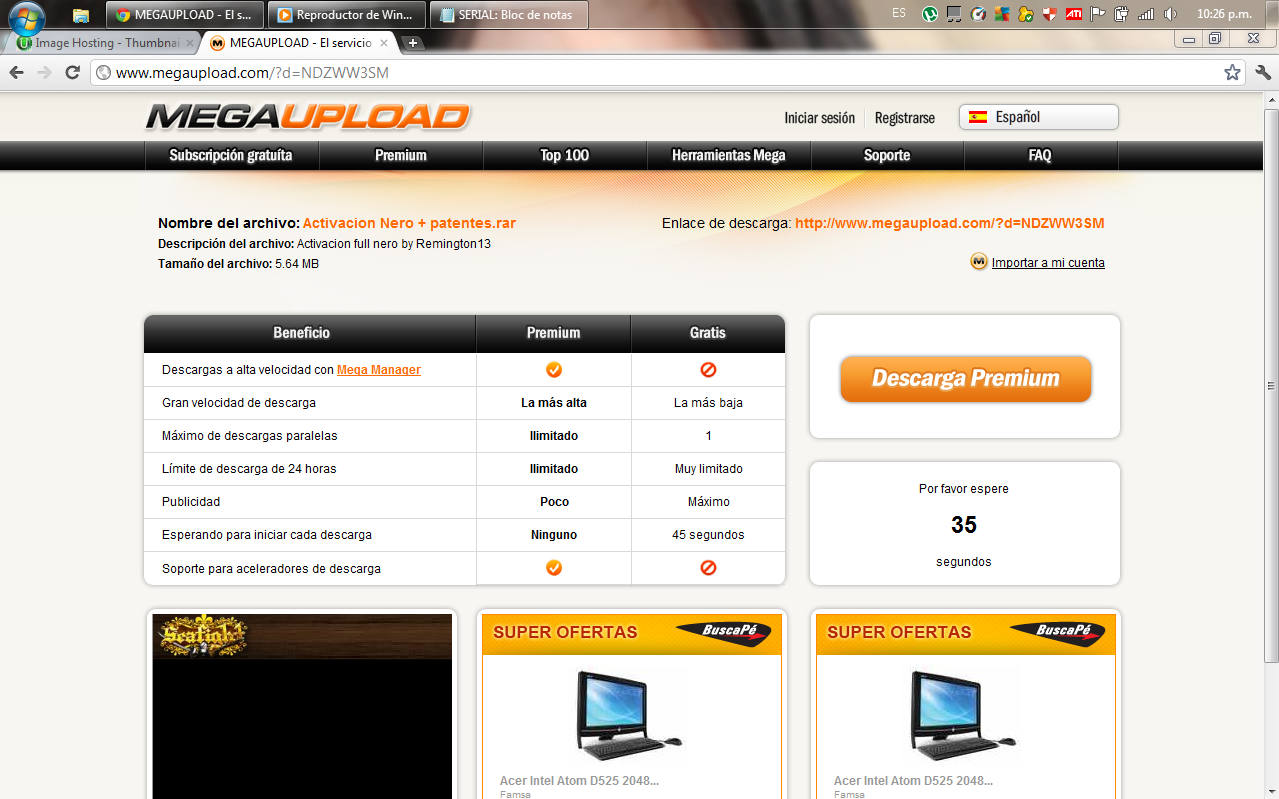Screen dimensions: 1279x799
Task: Open Windows Explorer from the taskbar
Action: click(81, 15)
